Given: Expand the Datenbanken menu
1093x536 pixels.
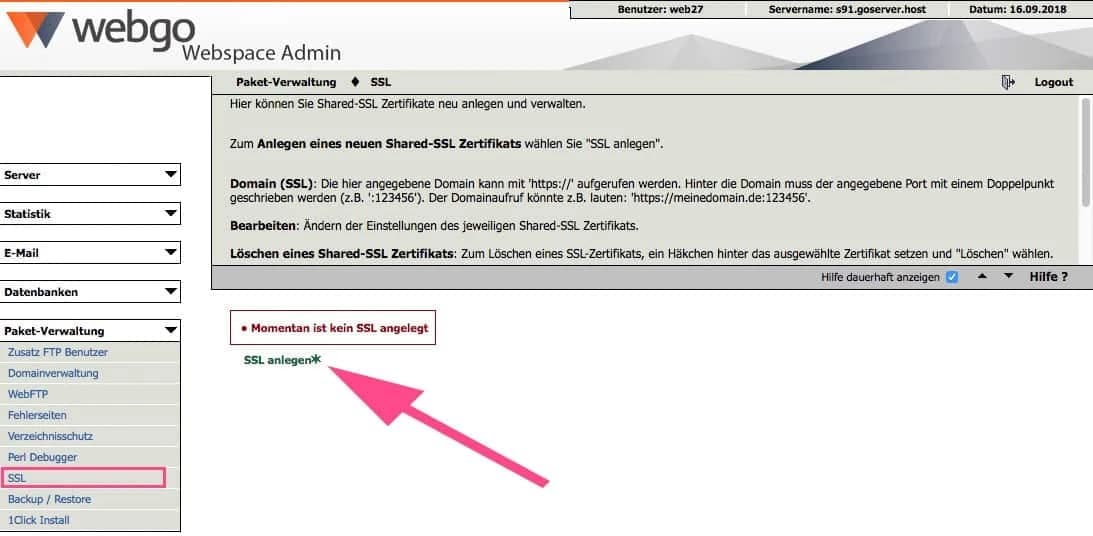Looking at the screenshot, I should pos(91,292).
